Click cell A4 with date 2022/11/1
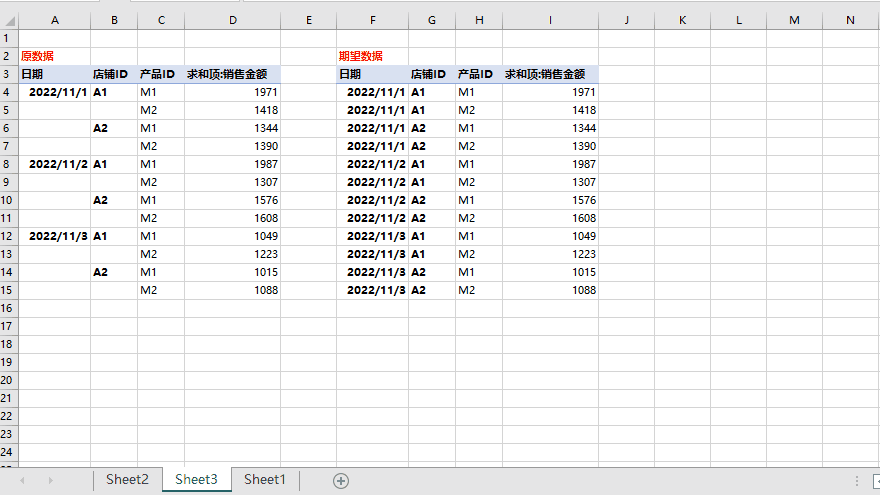The width and height of the screenshot is (880, 495). tap(55, 92)
